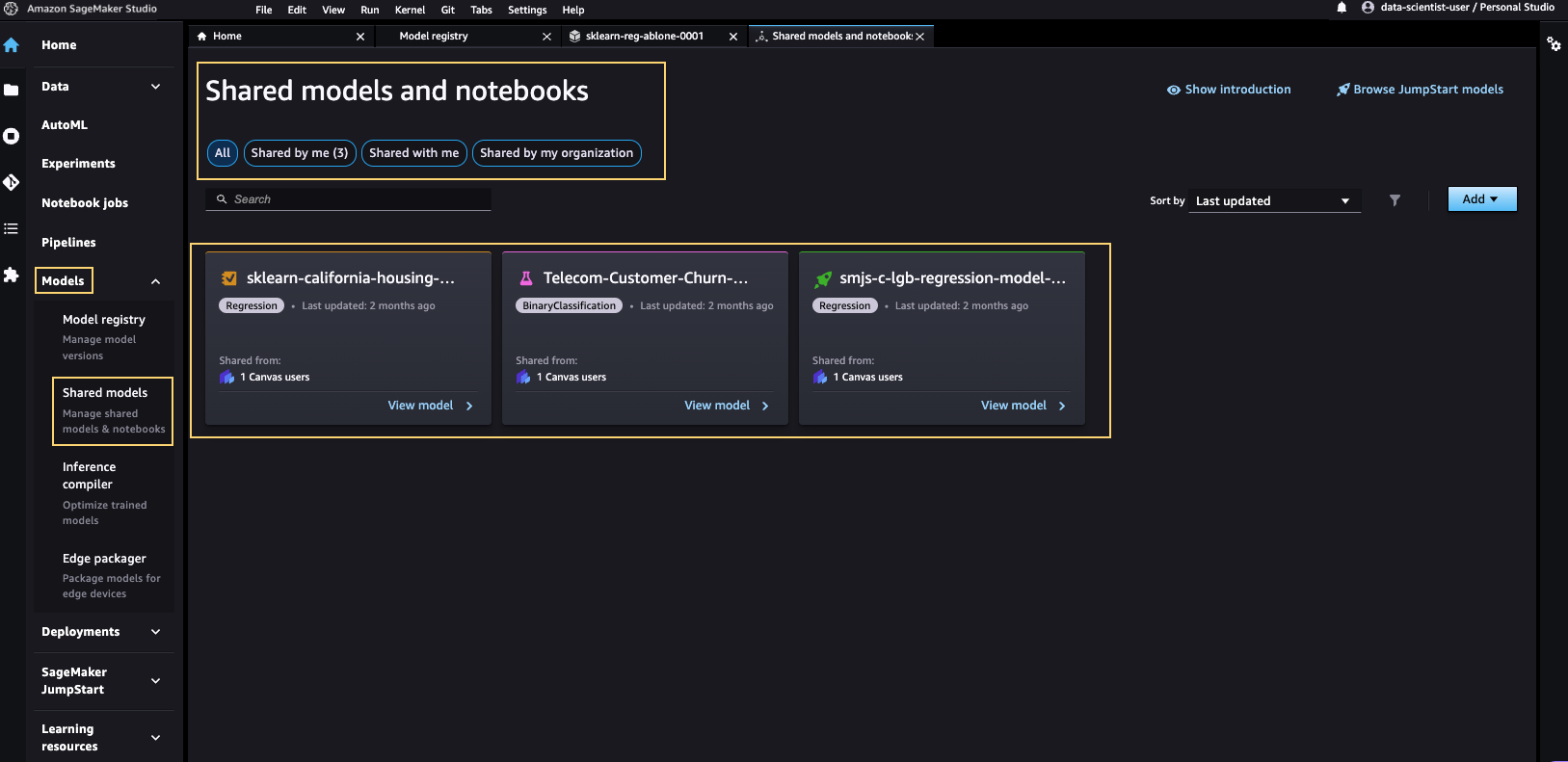1568x762 pixels.
Task: Close the Home tab
Action: (360, 37)
